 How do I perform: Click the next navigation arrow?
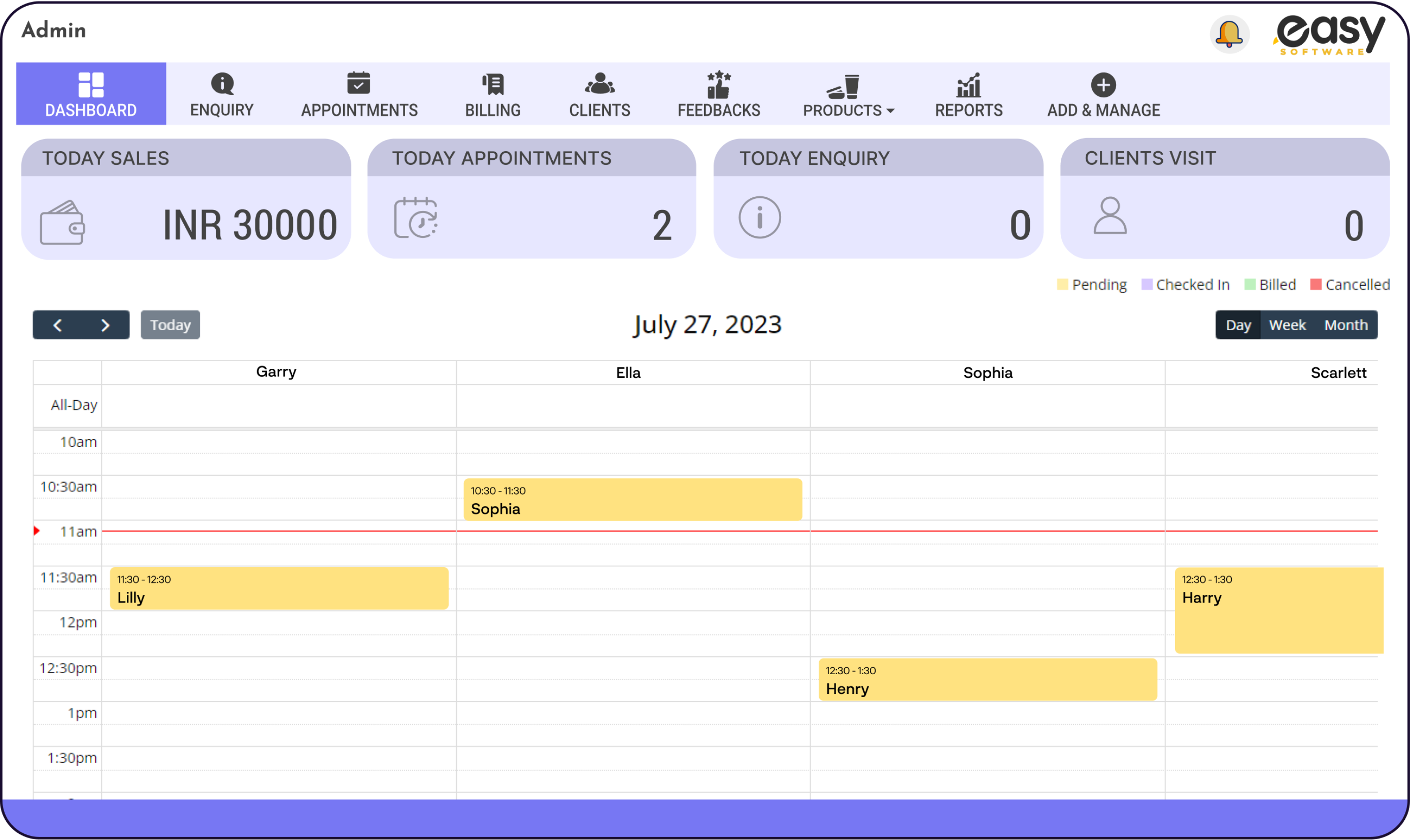pyautogui.click(x=104, y=324)
